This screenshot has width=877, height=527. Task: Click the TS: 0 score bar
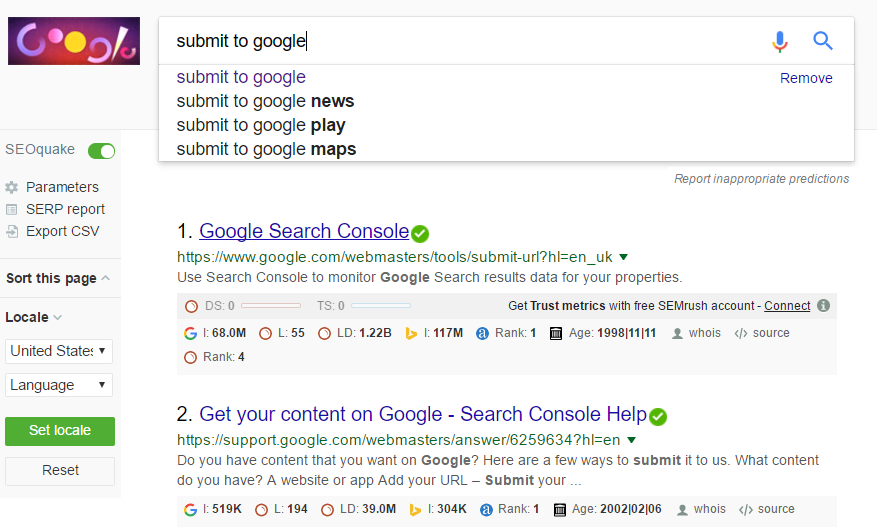coord(381,305)
